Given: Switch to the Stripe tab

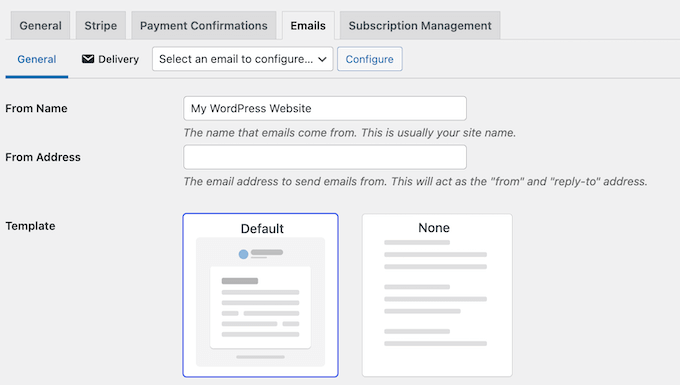Looking at the screenshot, I should click(x=101, y=26).
